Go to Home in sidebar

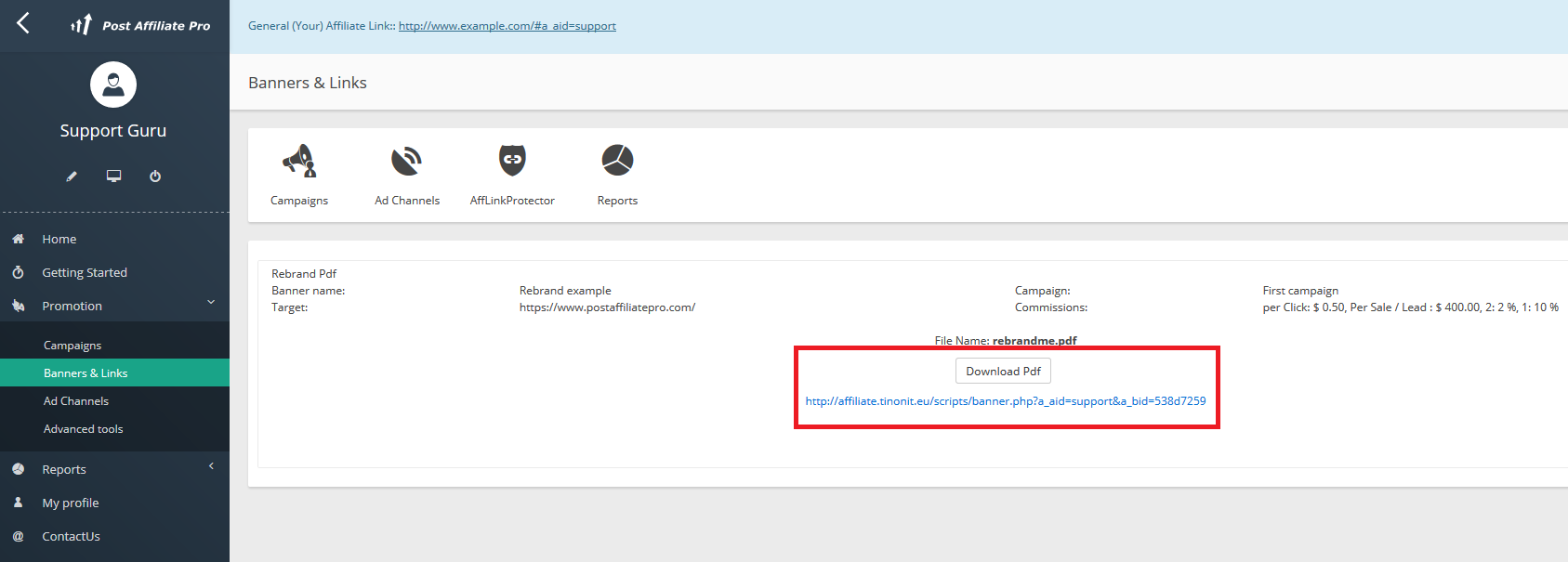[x=59, y=240]
